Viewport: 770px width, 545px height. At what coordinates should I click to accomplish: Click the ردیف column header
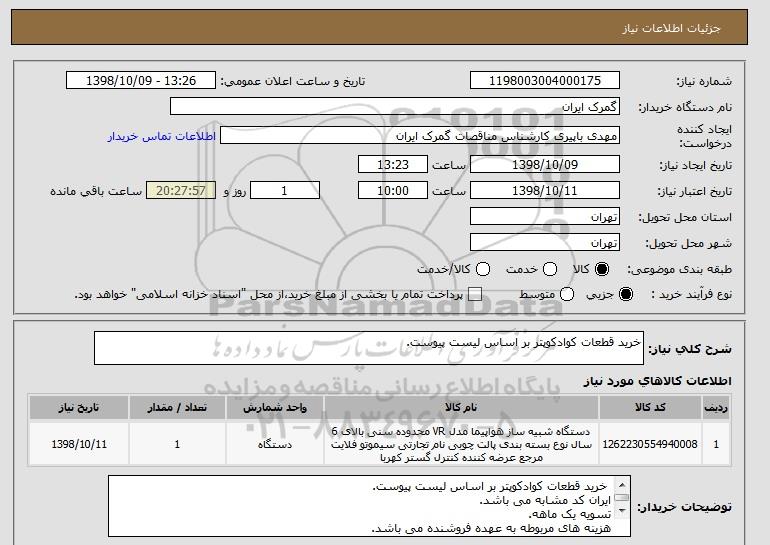pos(716,408)
